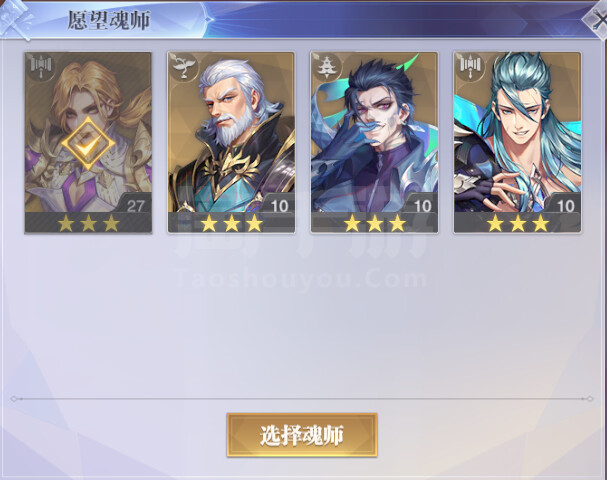This screenshot has height=480, width=607.
Task: Click the three stars under golden-haired card
Action: [x=88, y=223]
